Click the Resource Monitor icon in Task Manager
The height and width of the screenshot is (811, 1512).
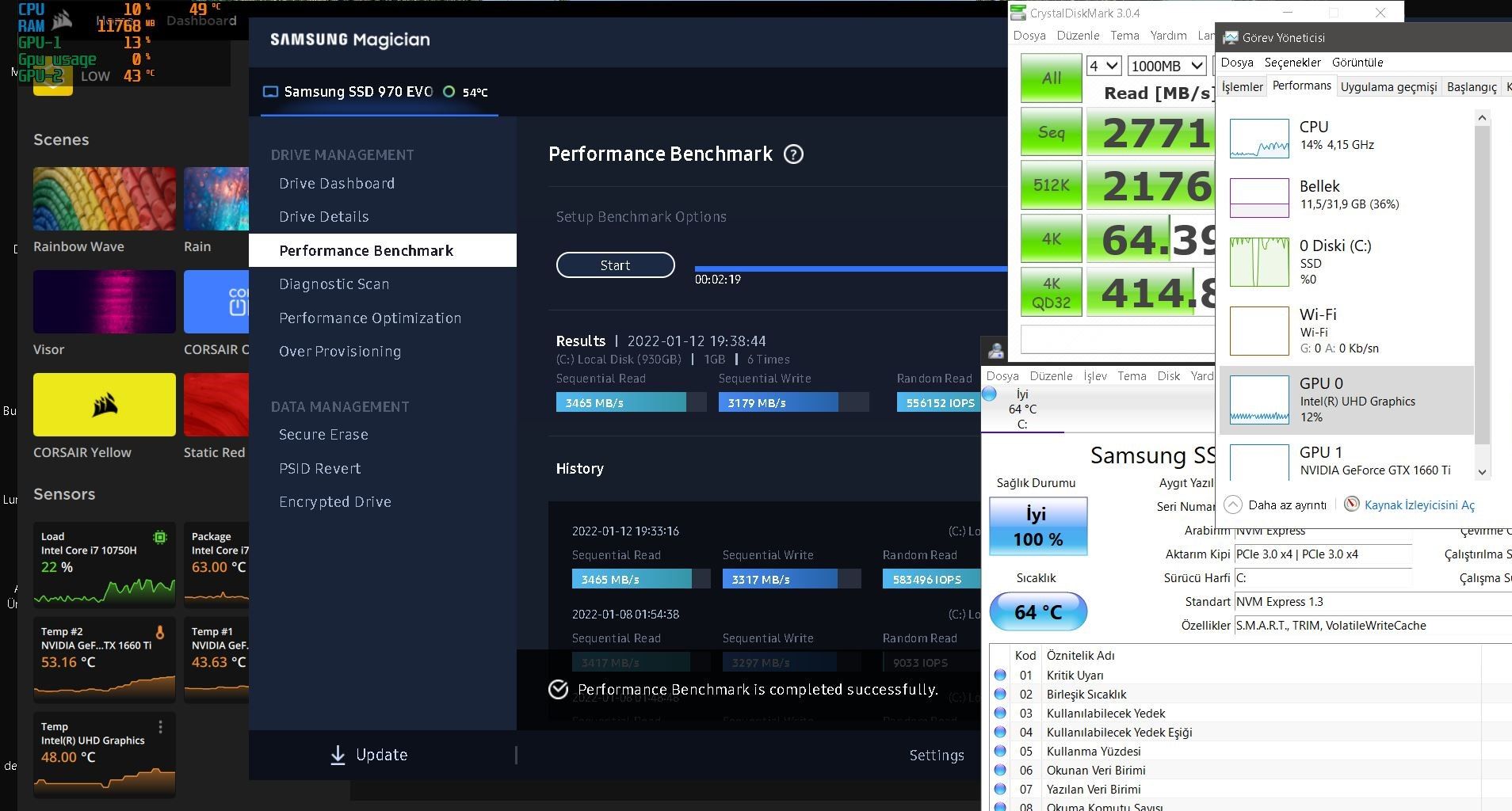pyautogui.click(x=1352, y=504)
